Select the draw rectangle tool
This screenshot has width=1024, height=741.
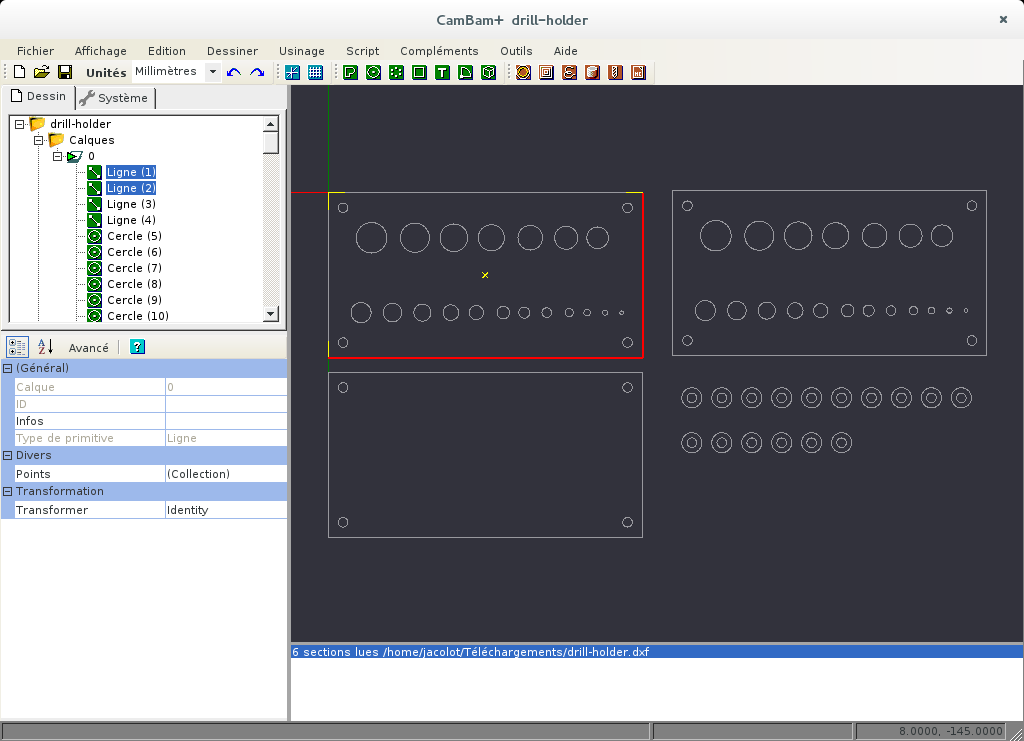pos(419,72)
